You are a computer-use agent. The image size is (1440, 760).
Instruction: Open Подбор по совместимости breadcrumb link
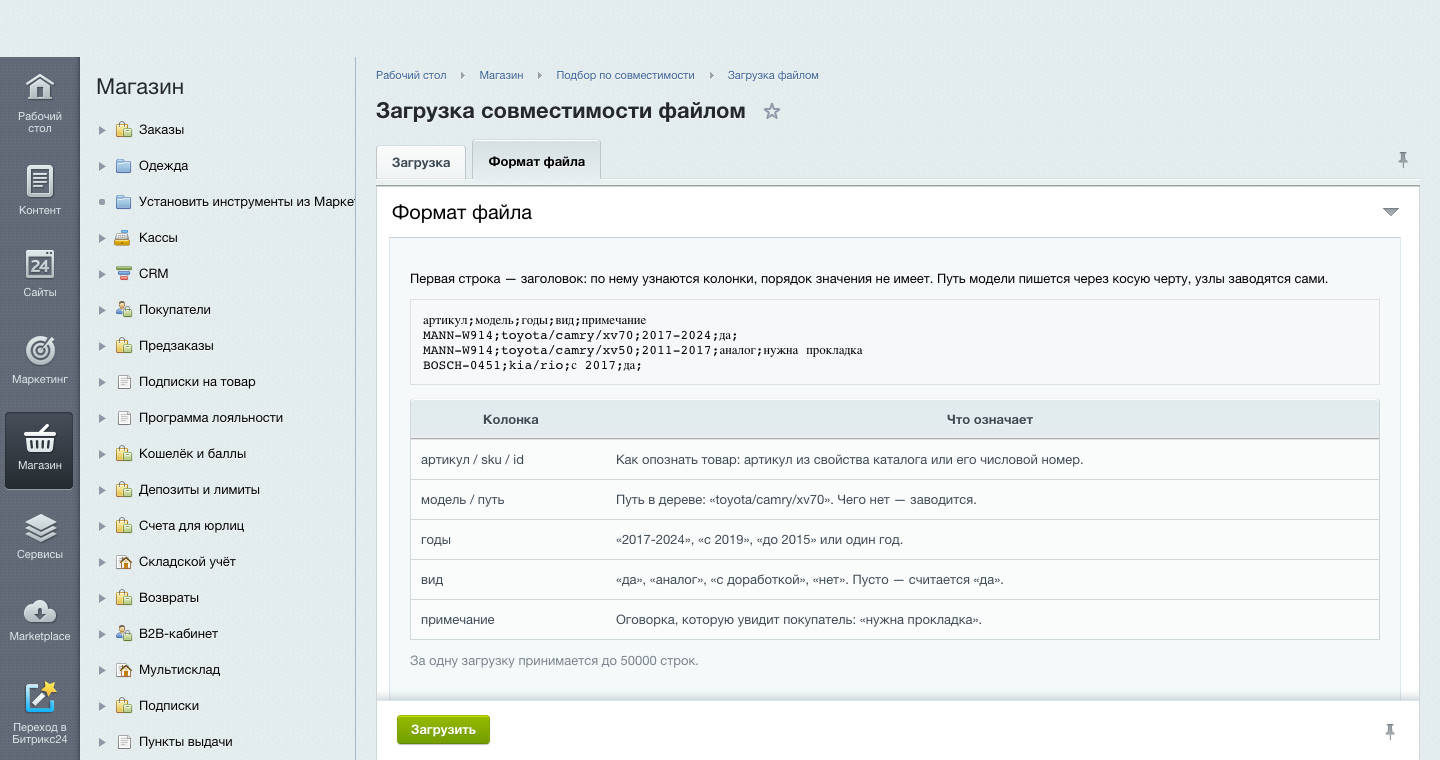625,75
